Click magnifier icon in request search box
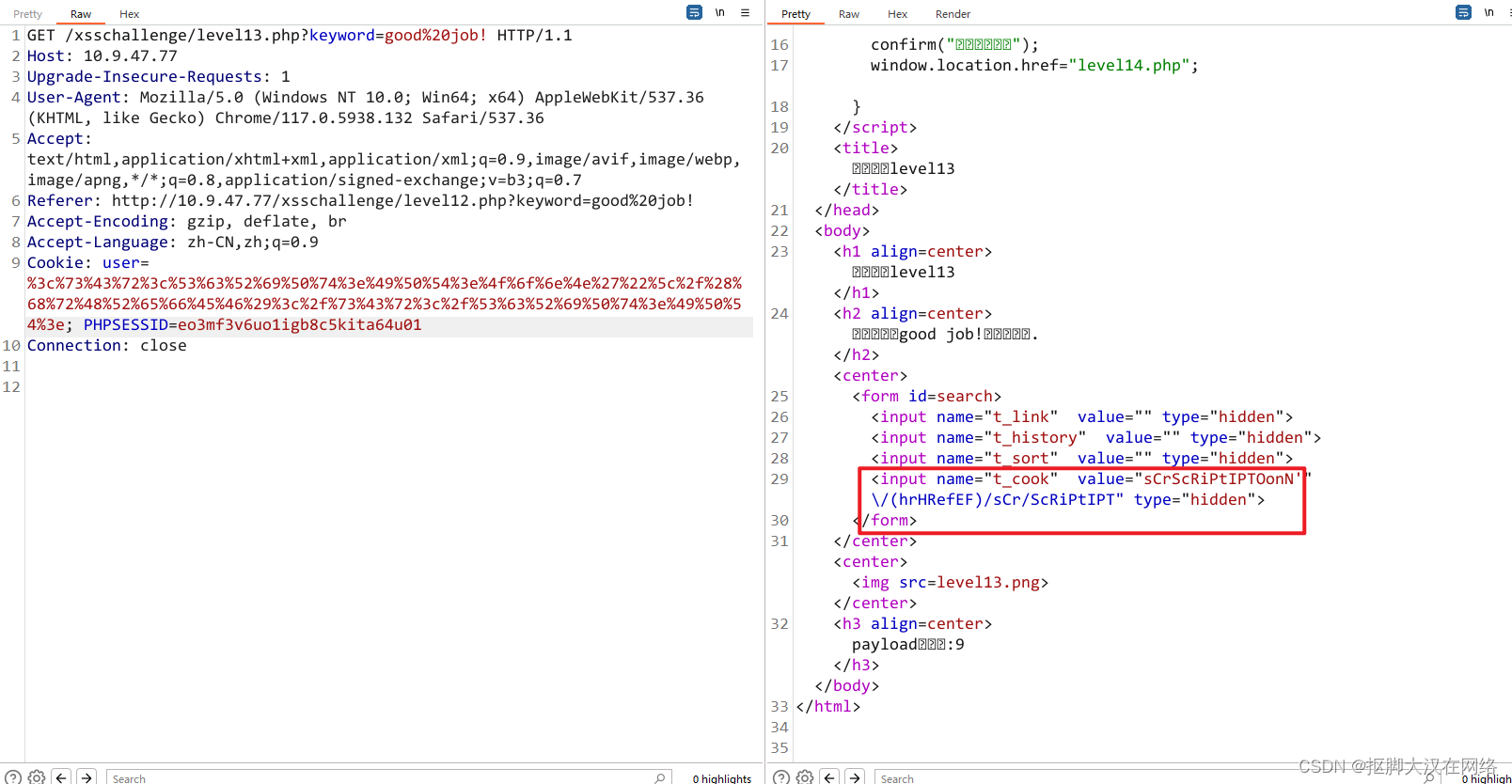This screenshot has width=1512, height=784. click(x=660, y=777)
